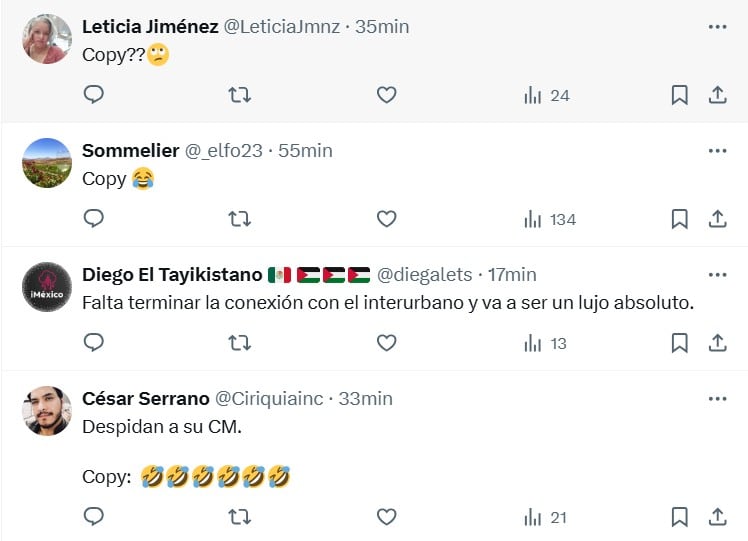Like Diego El Tayikistano's tweet
Viewport: 748px width, 541px height.
point(386,343)
